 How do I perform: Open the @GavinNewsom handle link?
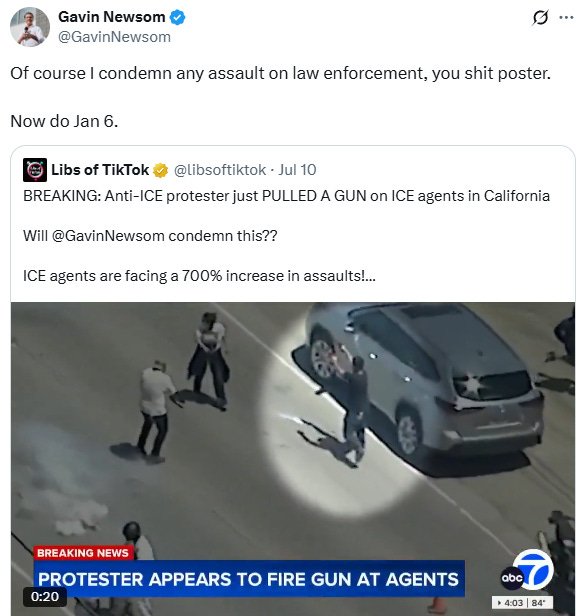(x=114, y=37)
